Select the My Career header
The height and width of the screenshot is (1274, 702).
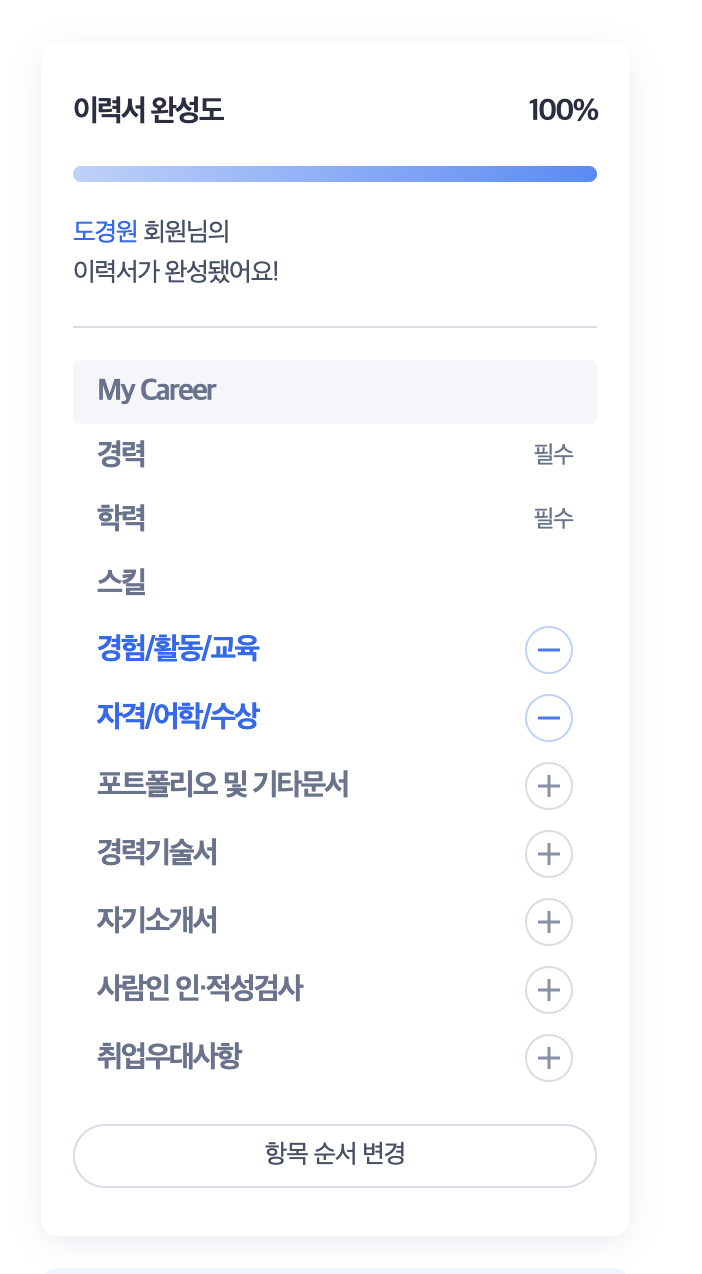point(335,391)
